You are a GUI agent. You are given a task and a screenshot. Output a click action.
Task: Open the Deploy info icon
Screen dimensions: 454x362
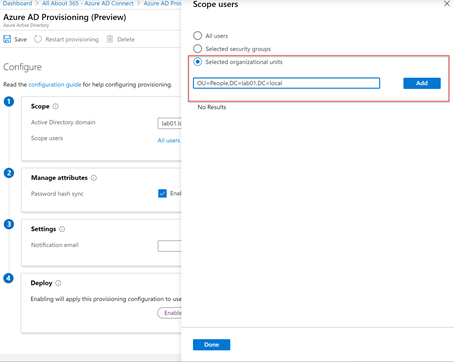58,283
